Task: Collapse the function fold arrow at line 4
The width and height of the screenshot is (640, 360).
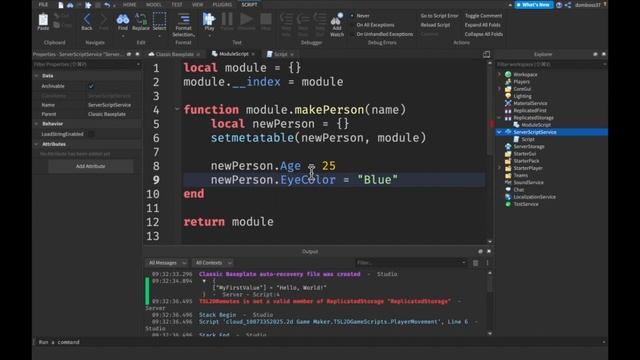Action: [x=177, y=109]
